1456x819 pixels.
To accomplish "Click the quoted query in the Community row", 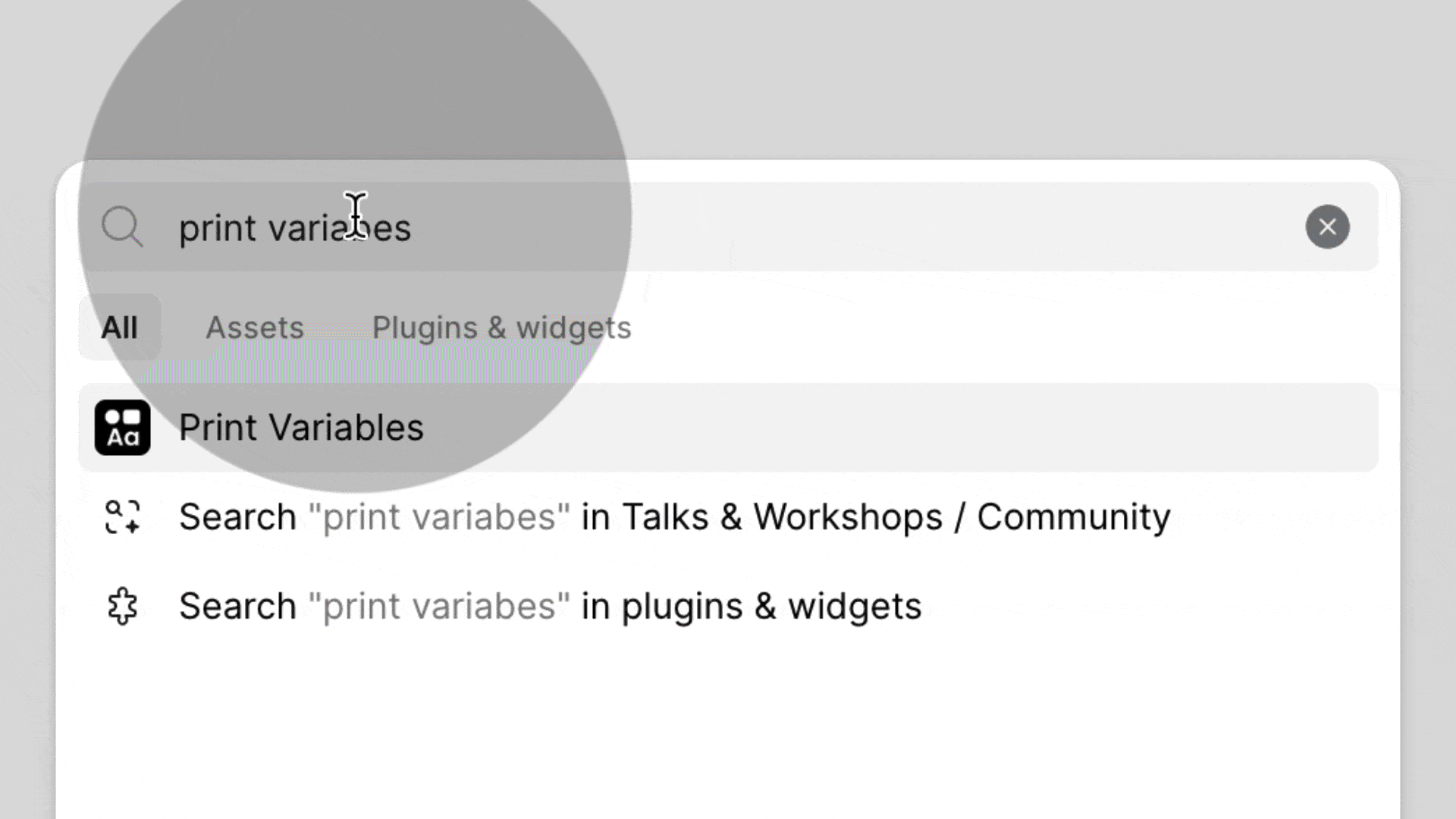I will [x=439, y=517].
